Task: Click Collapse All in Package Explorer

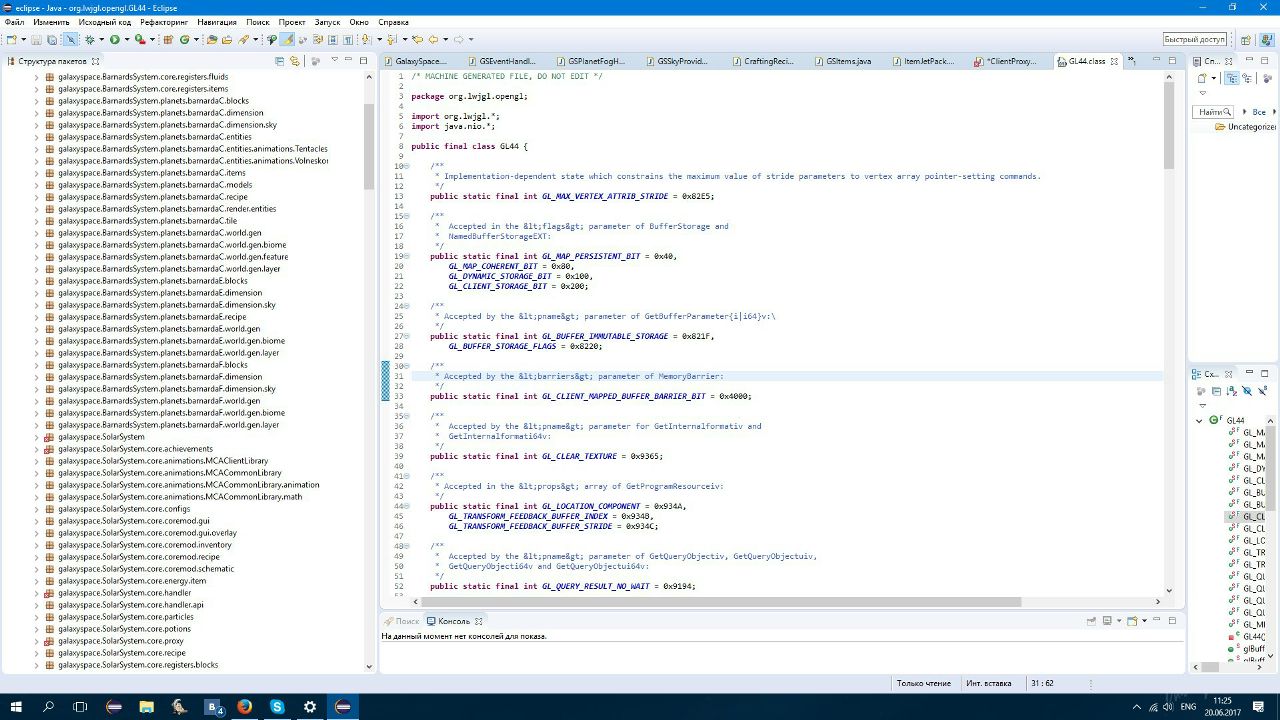Action: [280, 61]
